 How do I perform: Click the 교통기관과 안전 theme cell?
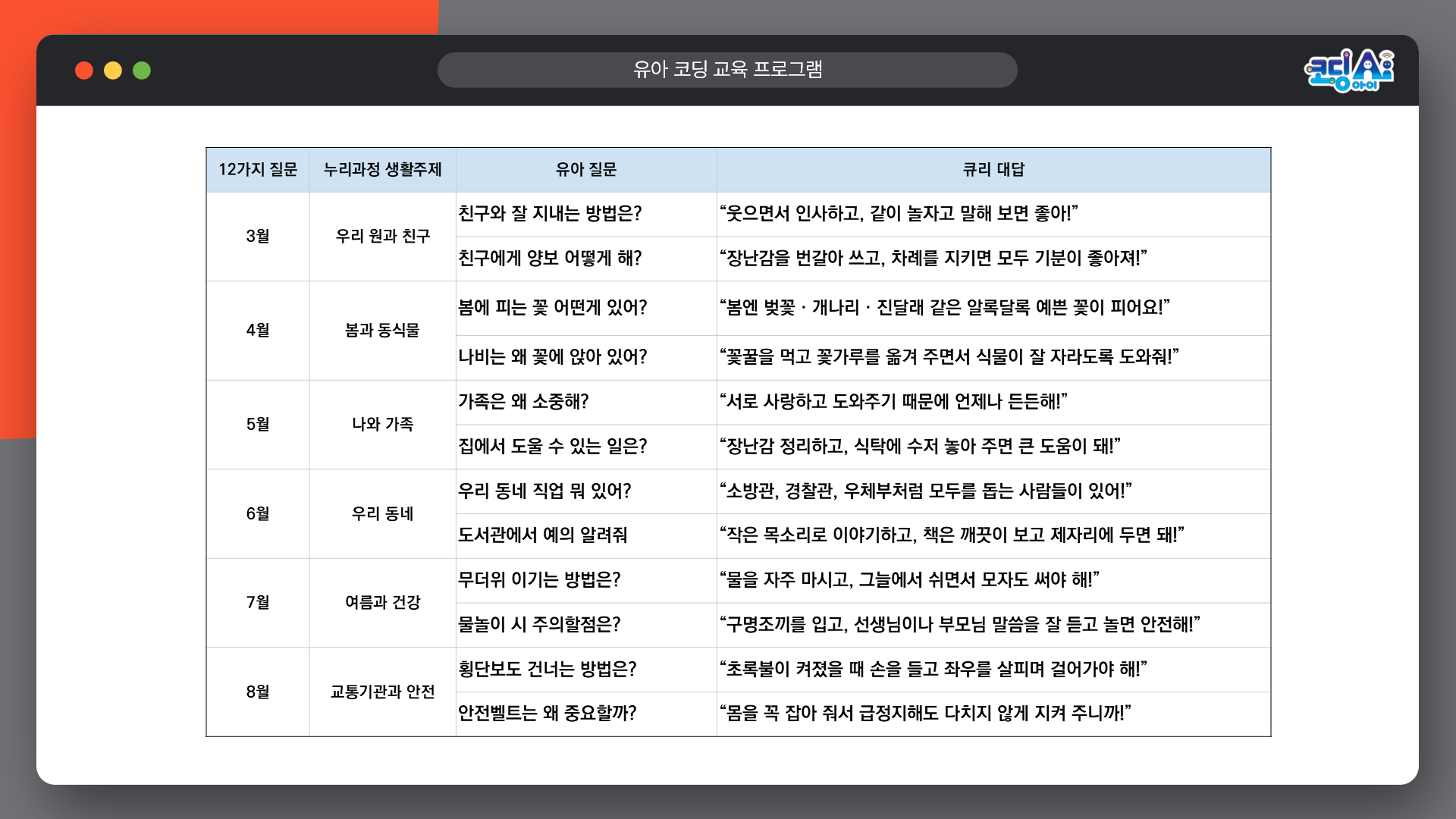point(382,692)
